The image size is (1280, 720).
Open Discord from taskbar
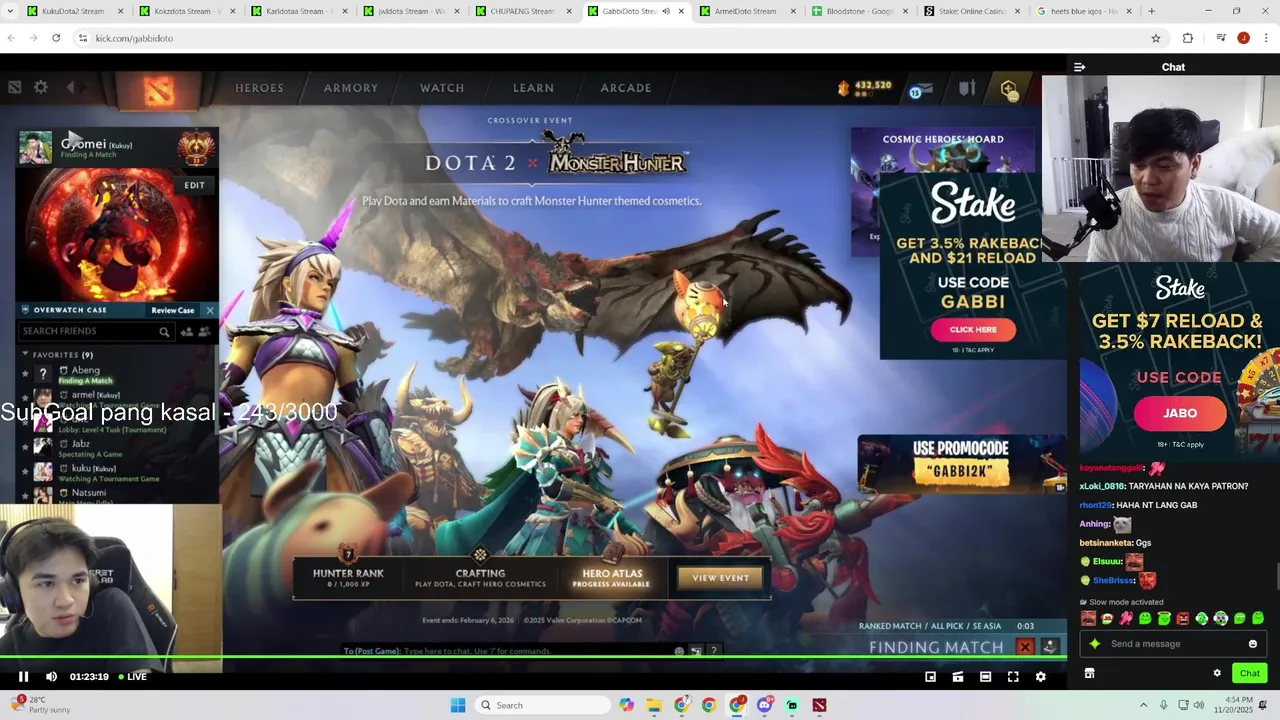pos(765,705)
